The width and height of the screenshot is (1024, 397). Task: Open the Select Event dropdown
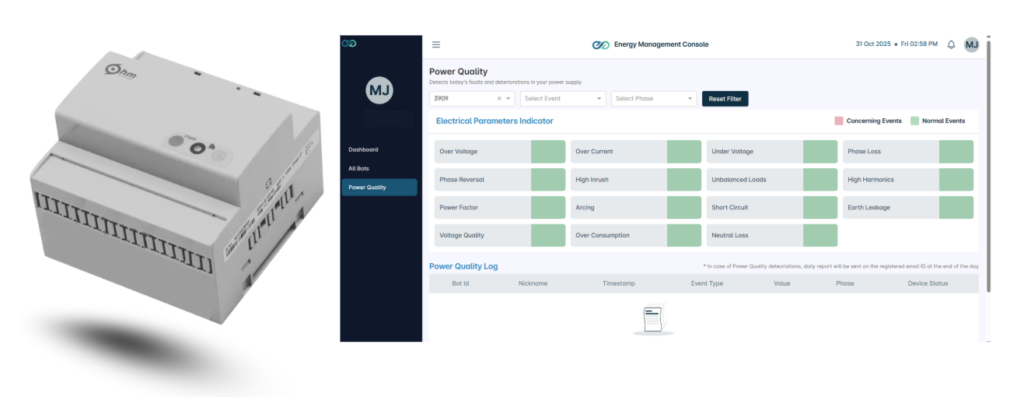click(563, 99)
